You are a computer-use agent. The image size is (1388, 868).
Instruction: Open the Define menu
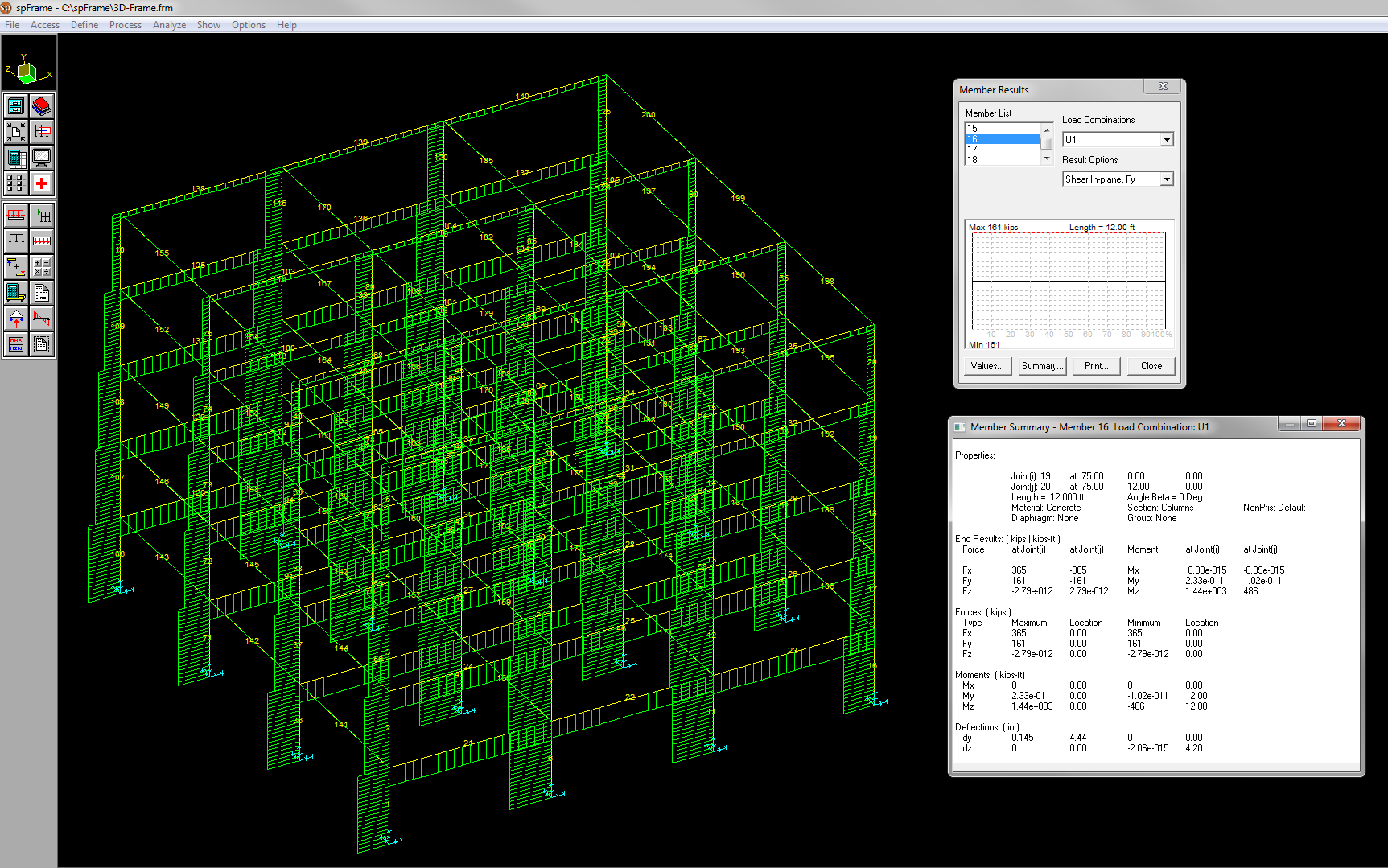(84, 25)
